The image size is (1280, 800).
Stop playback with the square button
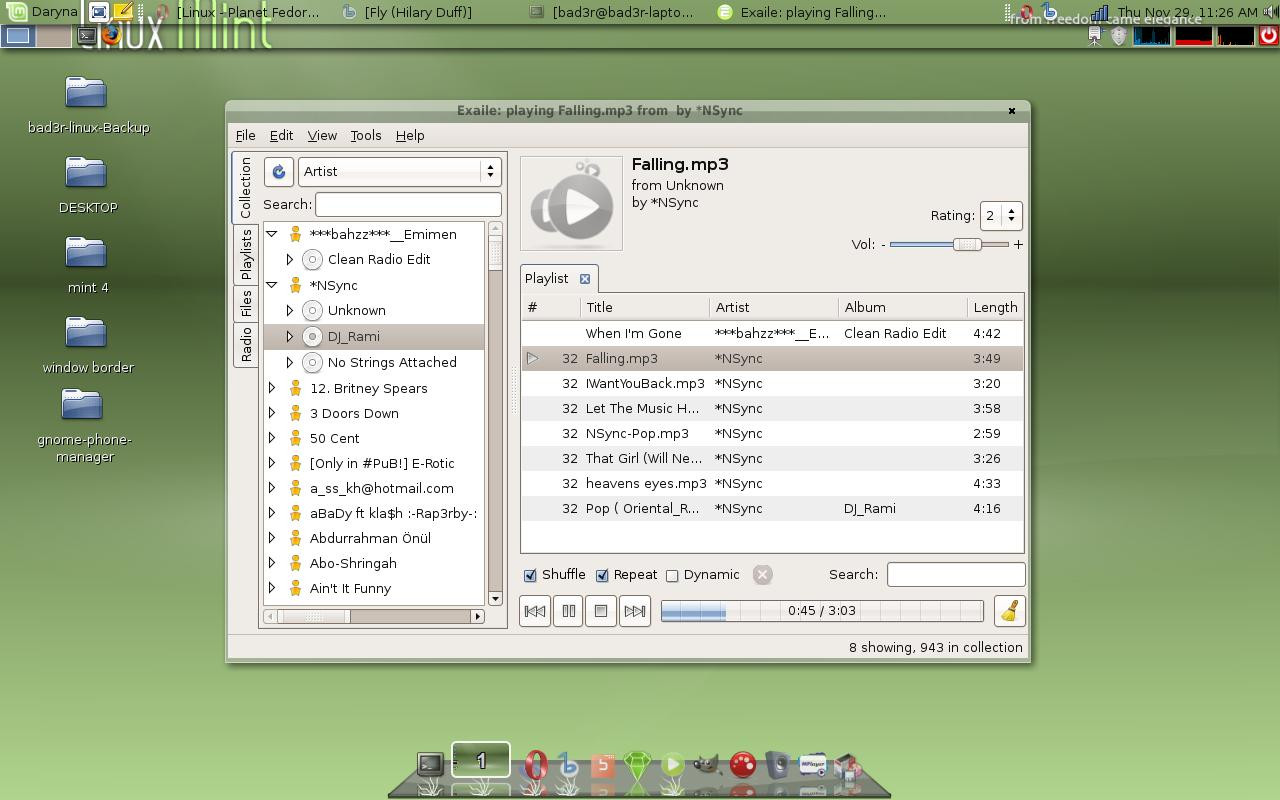coord(601,611)
